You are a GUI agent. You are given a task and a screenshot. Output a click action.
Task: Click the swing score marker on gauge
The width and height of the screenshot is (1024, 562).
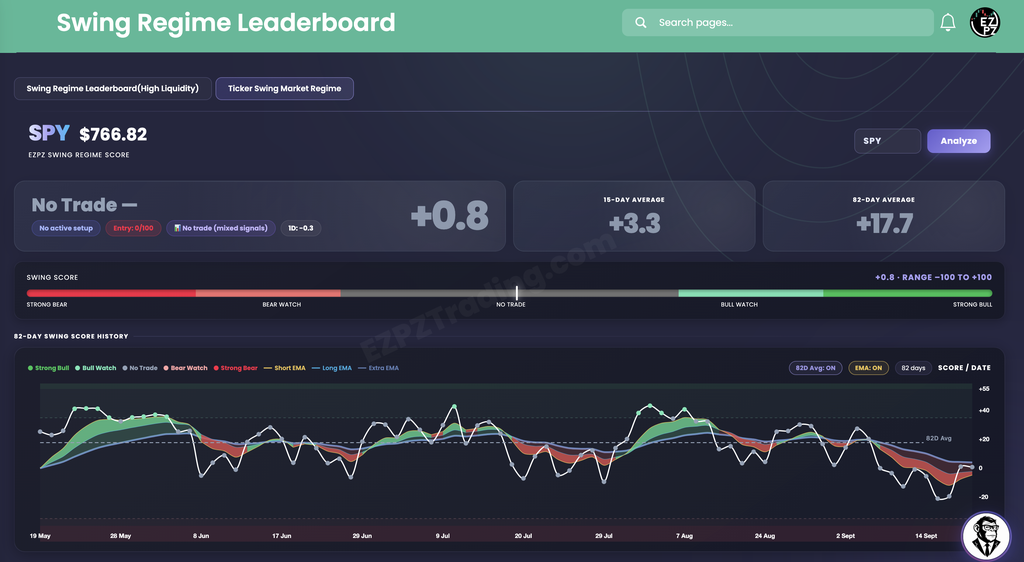pos(517,293)
